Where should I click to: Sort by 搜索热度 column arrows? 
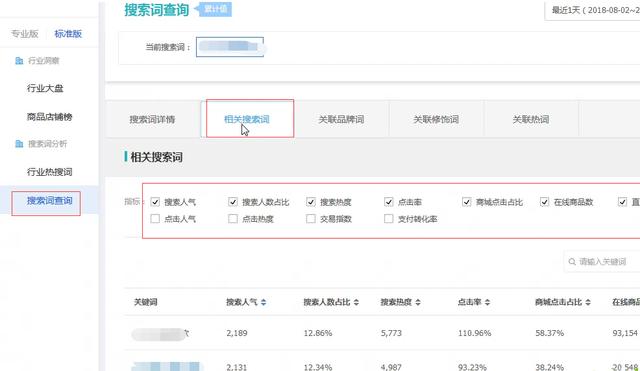[x=418, y=302]
